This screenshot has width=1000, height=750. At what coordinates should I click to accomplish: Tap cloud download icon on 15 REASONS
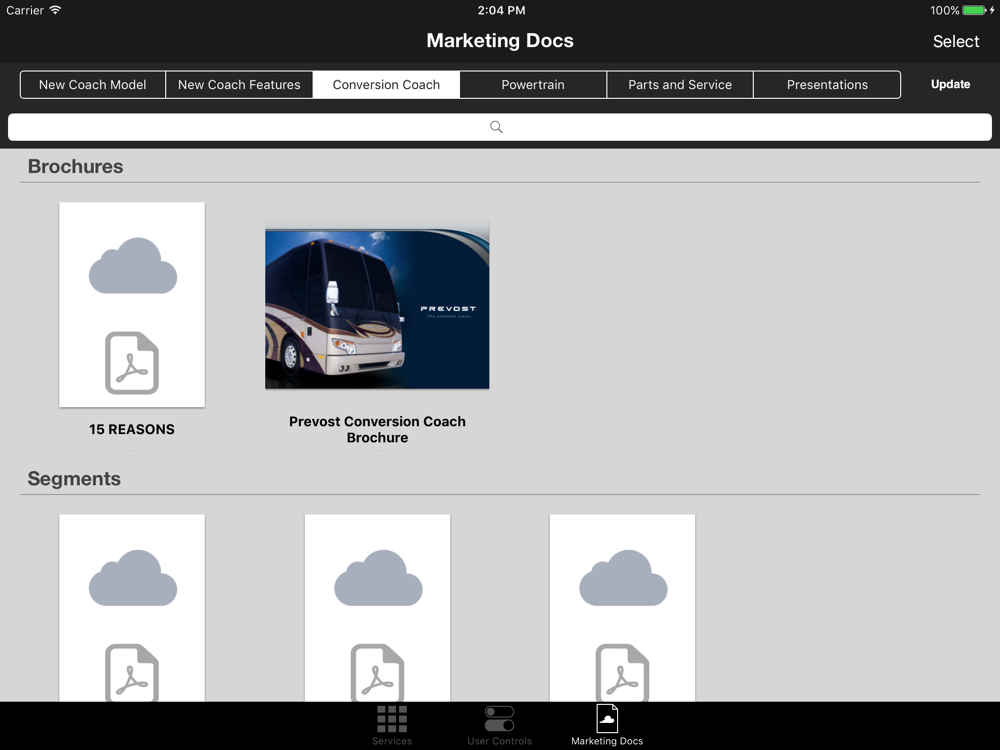tap(133, 266)
